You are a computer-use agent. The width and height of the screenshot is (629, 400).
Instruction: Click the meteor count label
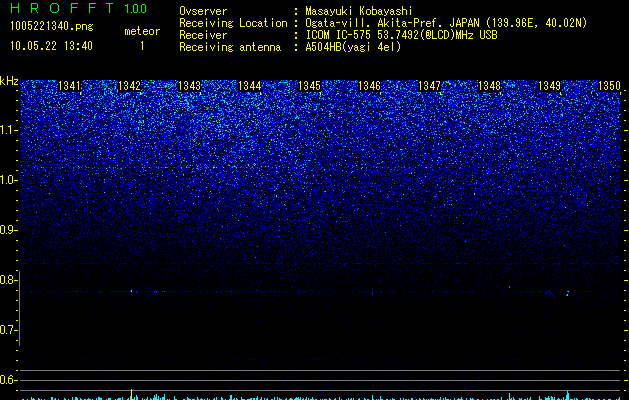[142, 31]
